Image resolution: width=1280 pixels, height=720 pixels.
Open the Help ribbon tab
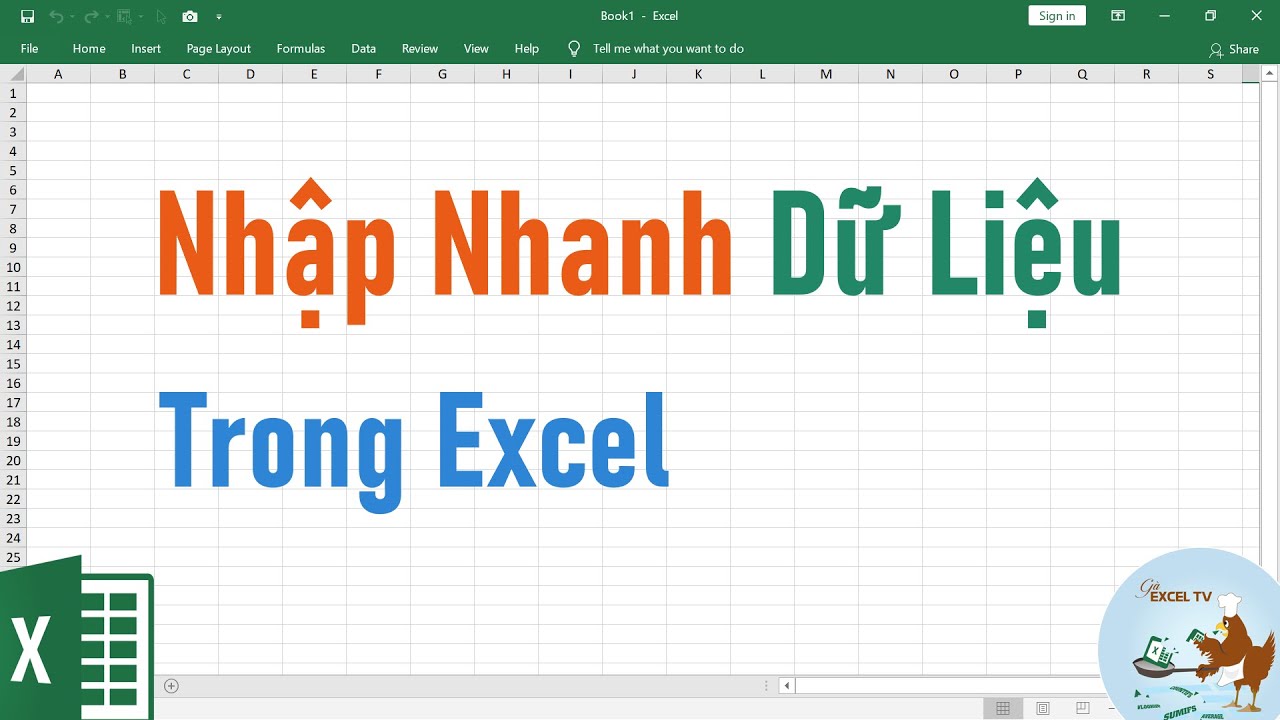pos(527,48)
